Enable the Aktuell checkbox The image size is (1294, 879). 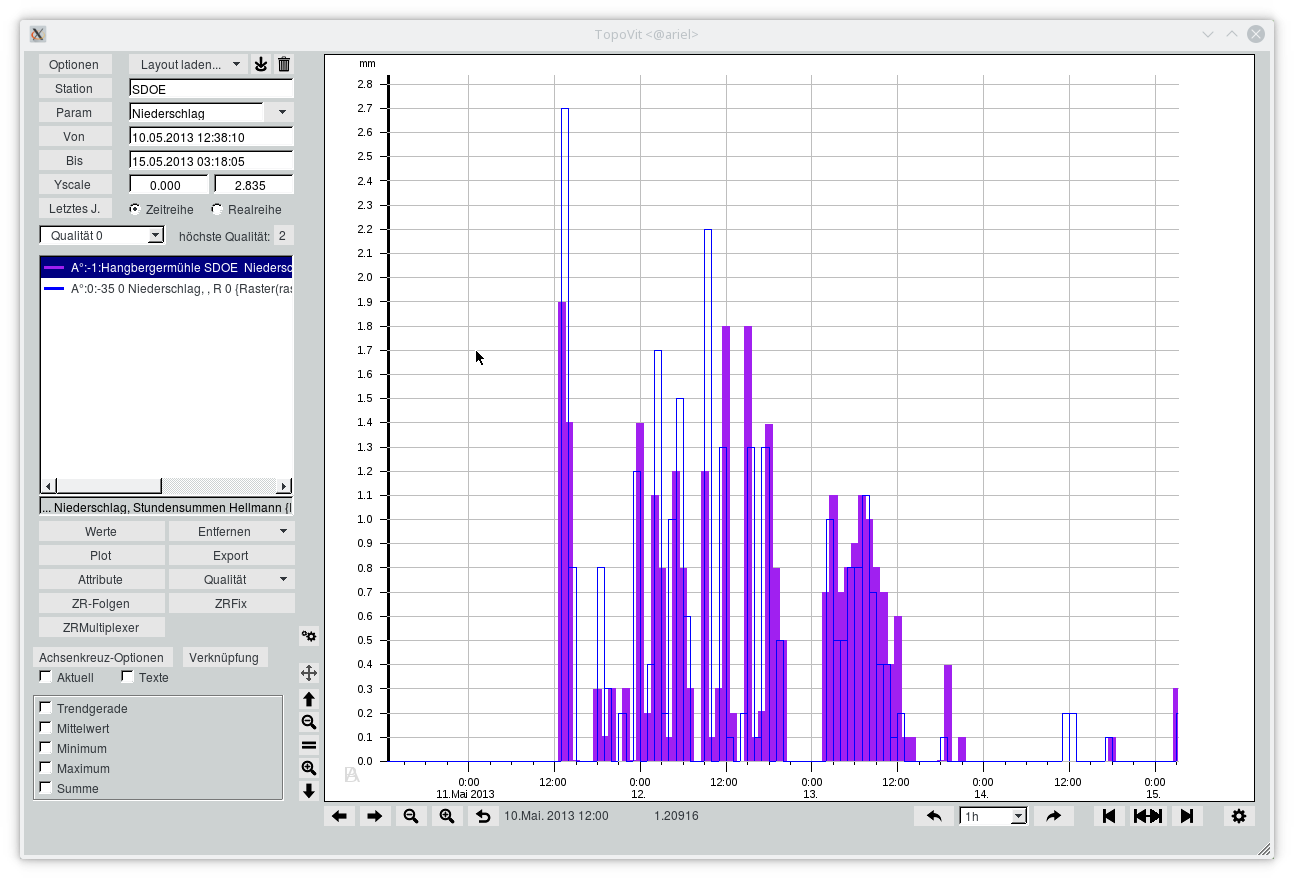[46, 677]
